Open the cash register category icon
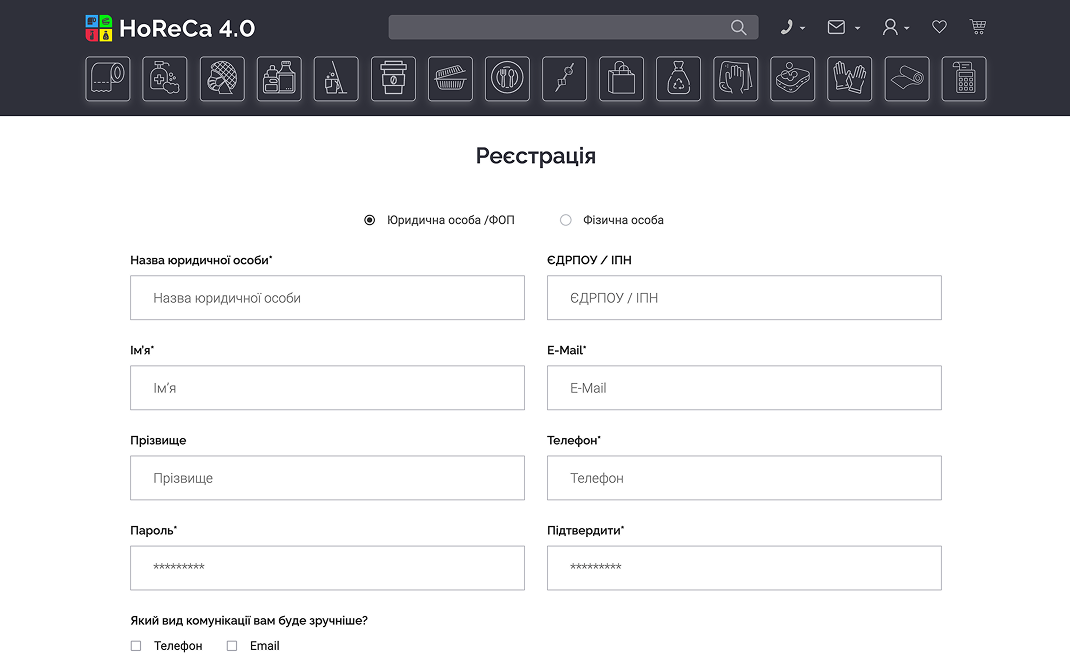The width and height of the screenshot is (1070, 670). coord(964,79)
